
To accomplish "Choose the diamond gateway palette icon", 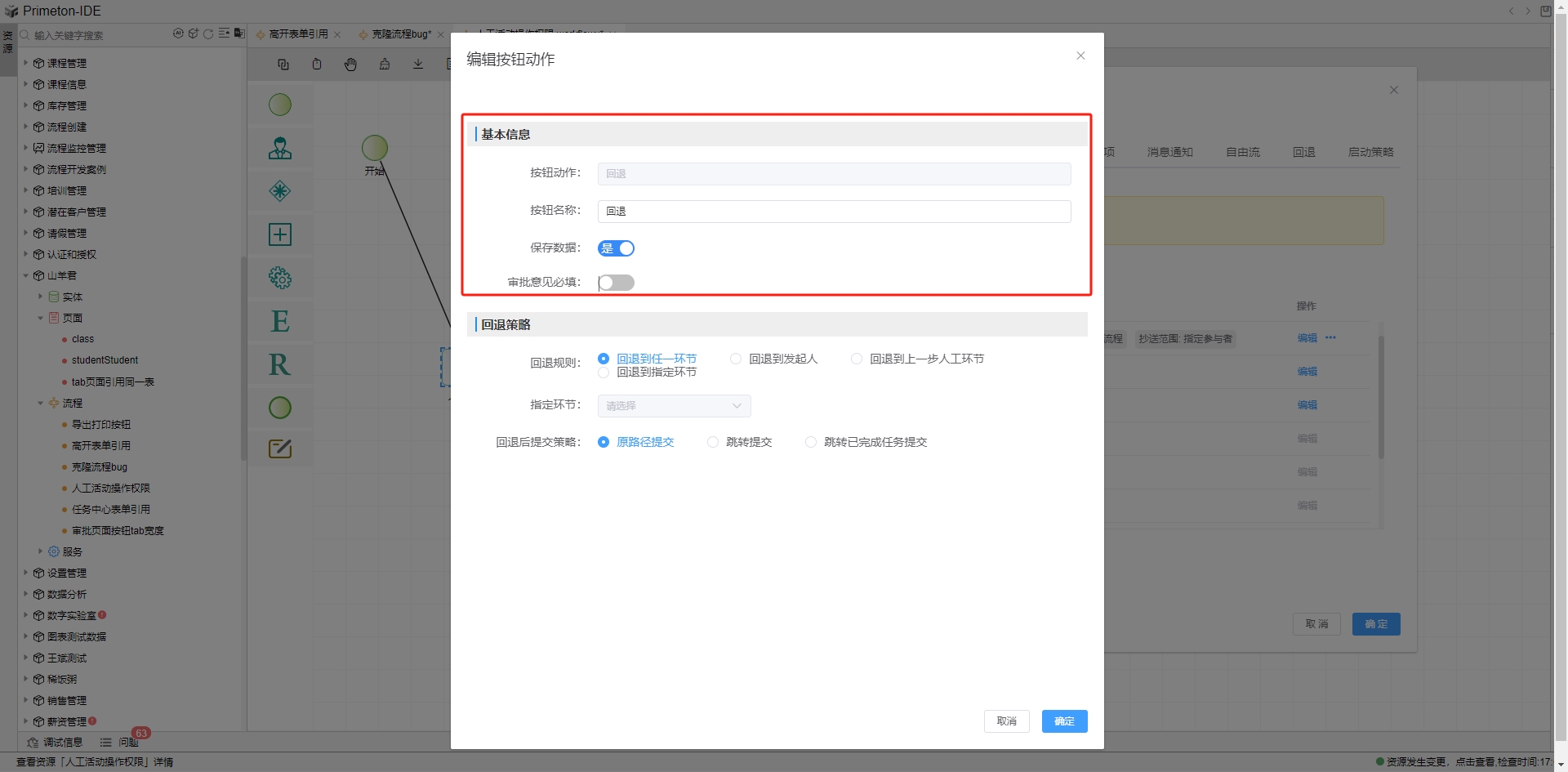I will point(280,191).
